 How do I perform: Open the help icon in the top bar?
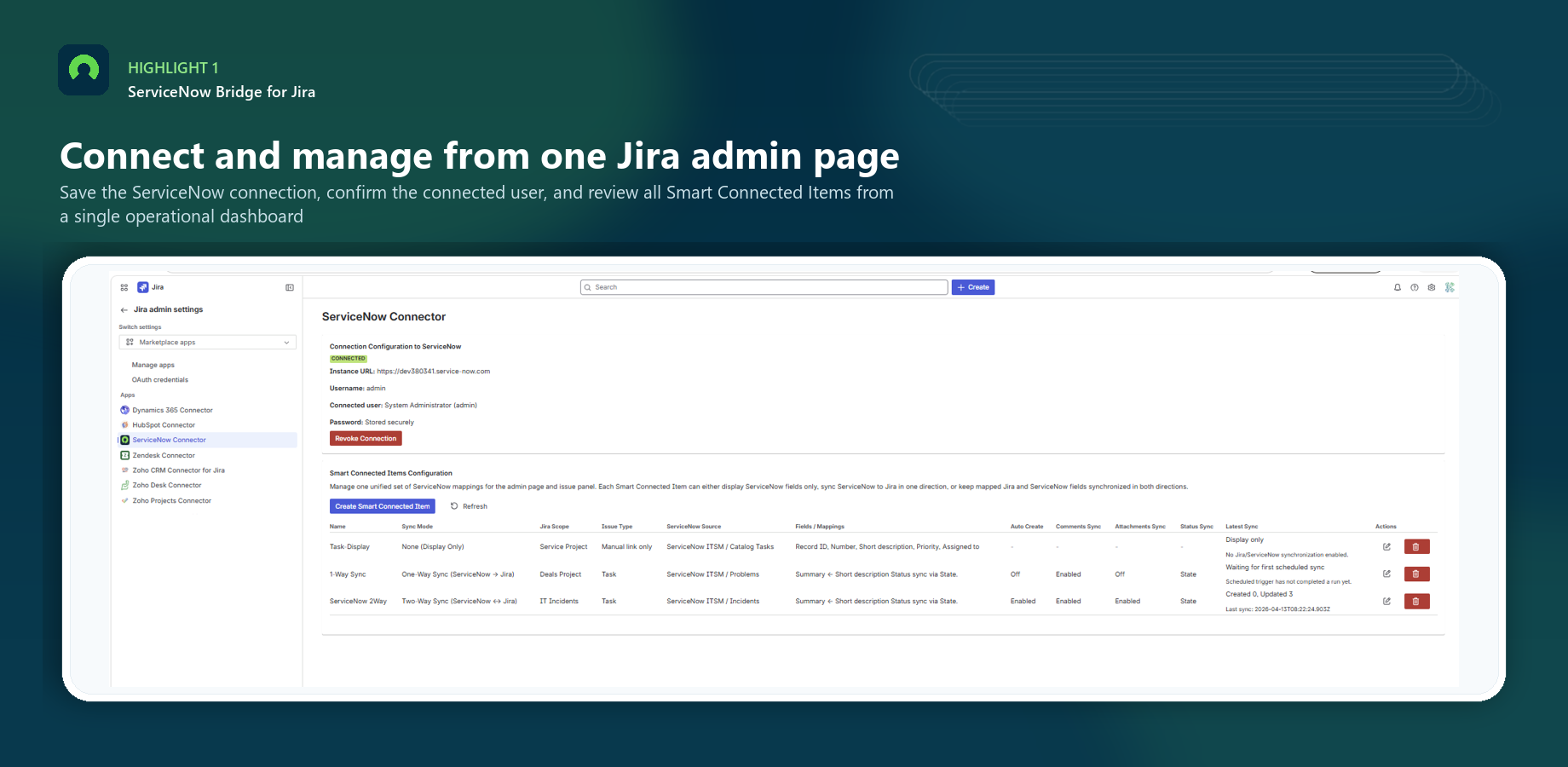coord(1415,287)
